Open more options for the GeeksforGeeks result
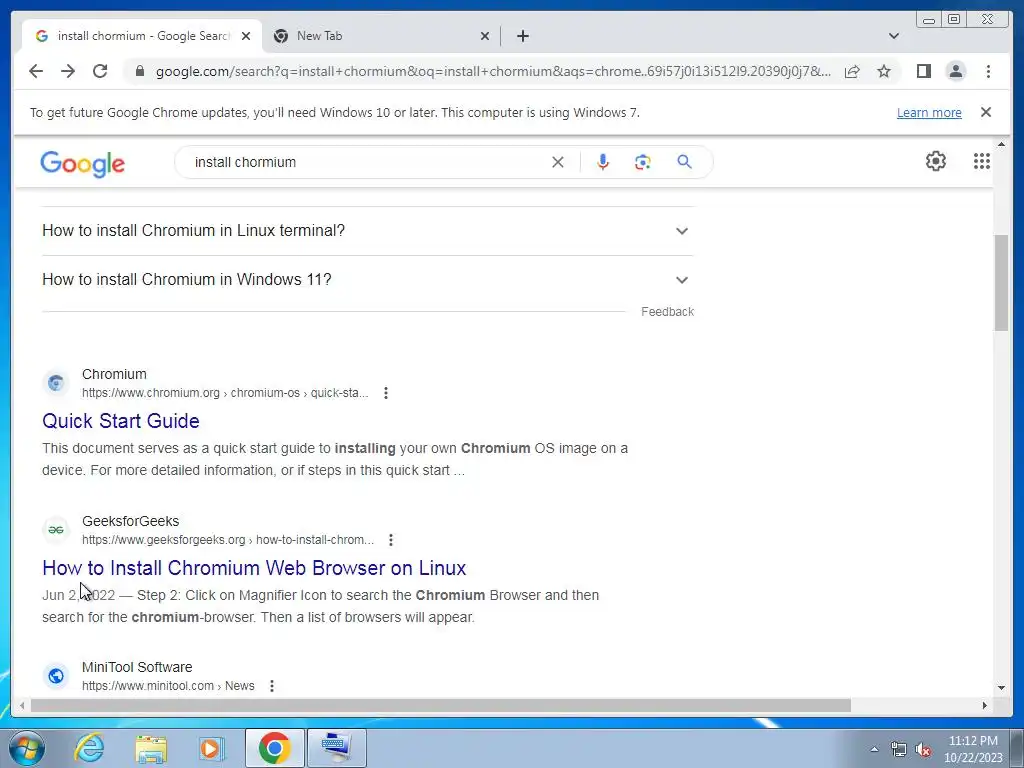 [391, 539]
